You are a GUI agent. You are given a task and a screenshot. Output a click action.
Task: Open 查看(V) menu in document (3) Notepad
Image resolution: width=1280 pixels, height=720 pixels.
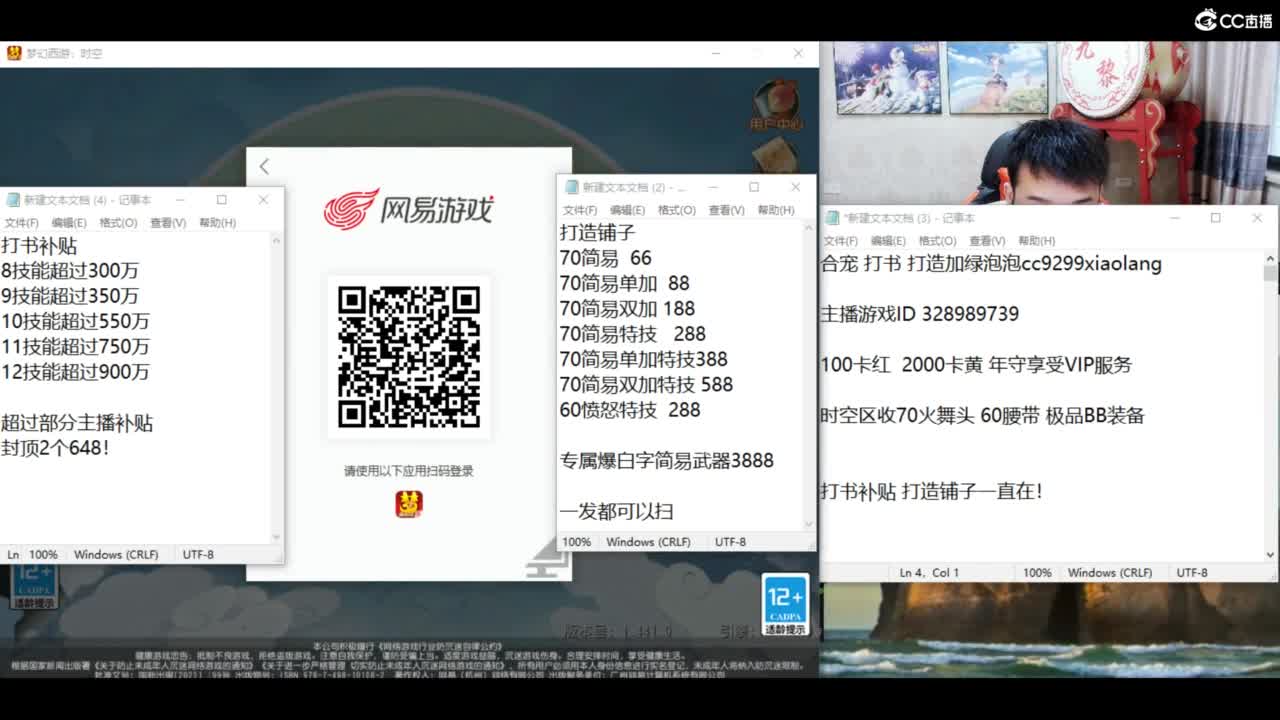point(987,241)
